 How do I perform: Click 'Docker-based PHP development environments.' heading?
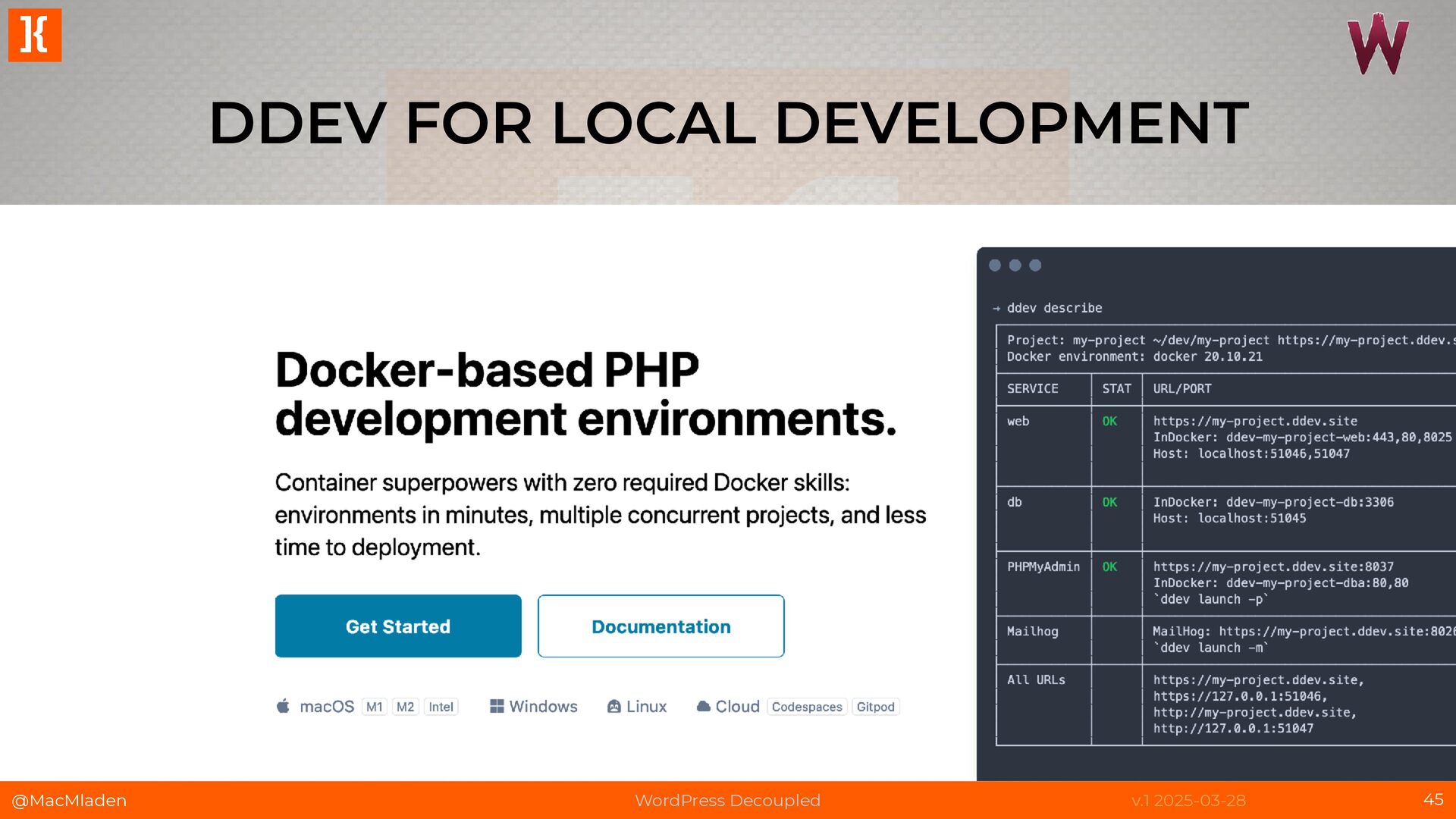tap(585, 394)
